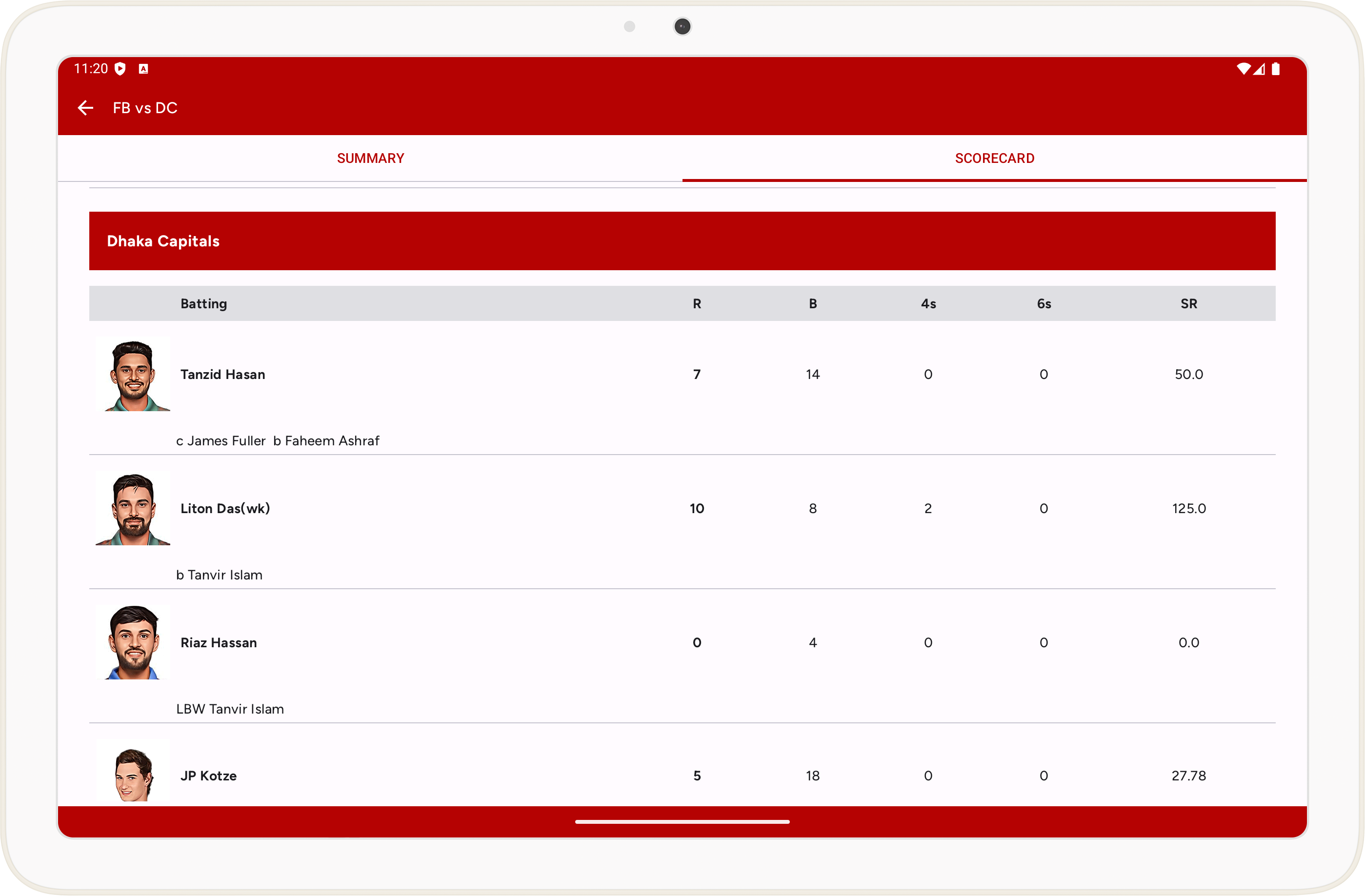Tap the Dhaka Capitals team header
This screenshot has height=896, width=1365.
682,241
